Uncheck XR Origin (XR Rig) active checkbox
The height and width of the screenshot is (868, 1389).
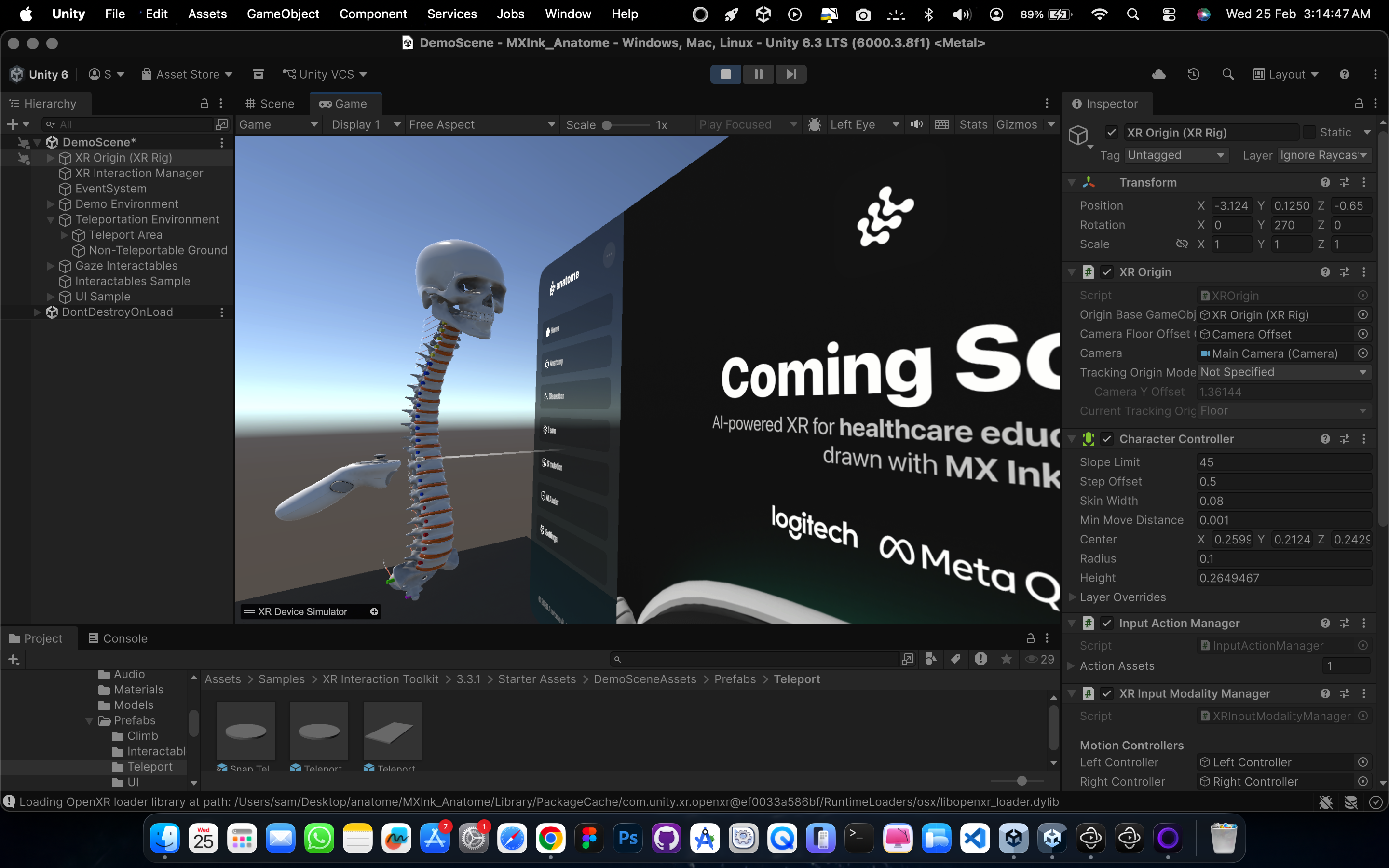pyautogui.click(x=1112, y=133)
